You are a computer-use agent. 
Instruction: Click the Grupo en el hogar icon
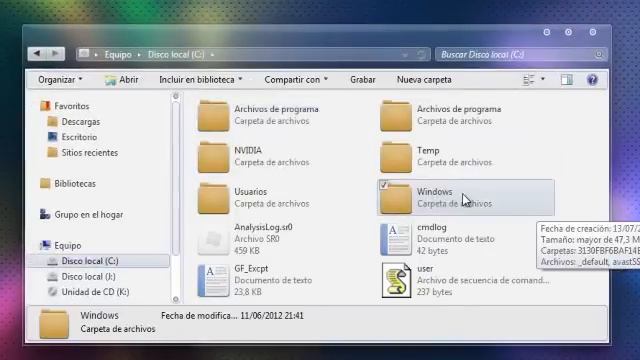45,214
